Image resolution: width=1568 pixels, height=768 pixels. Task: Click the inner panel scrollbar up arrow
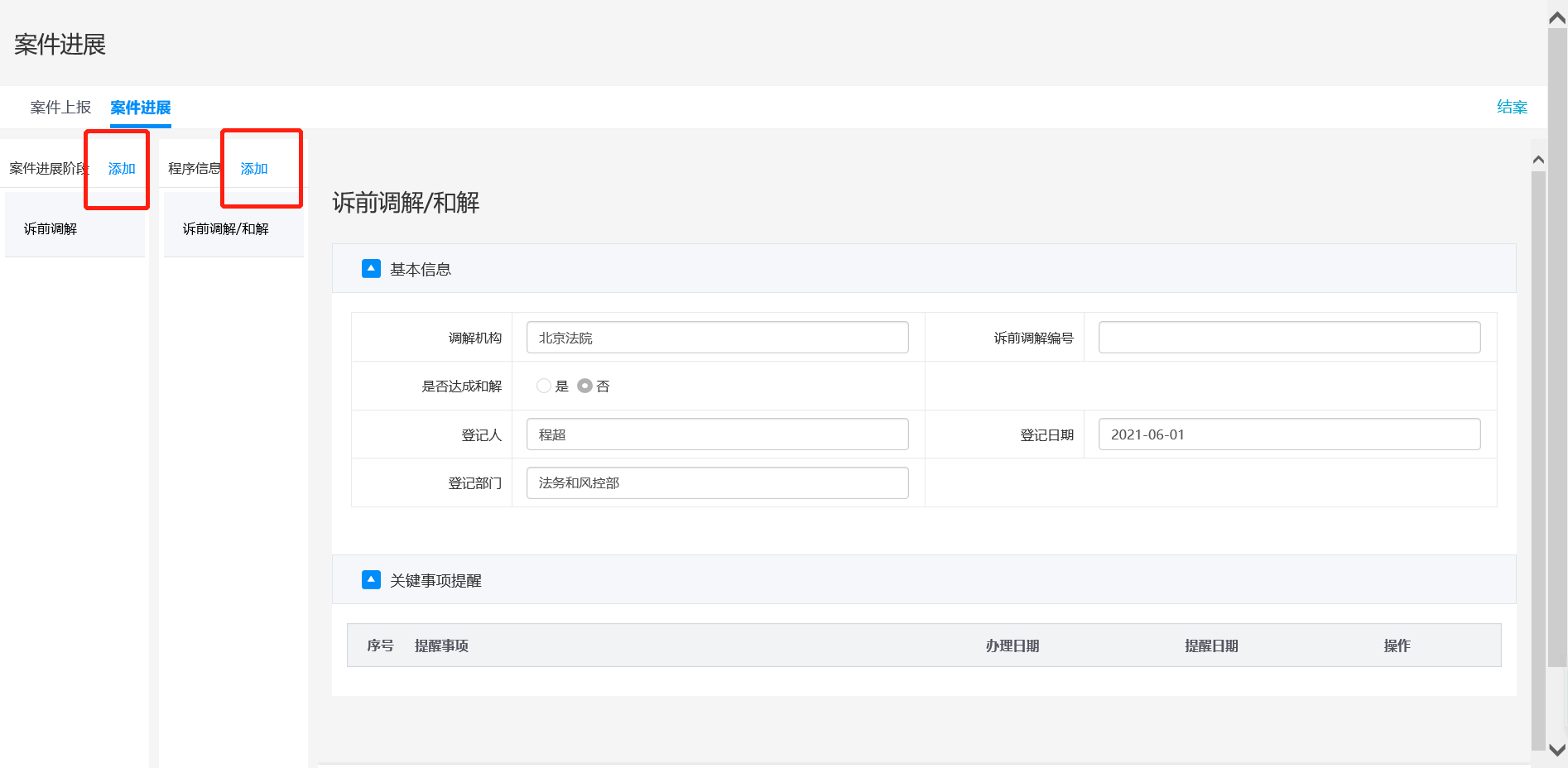point(1538,160)
